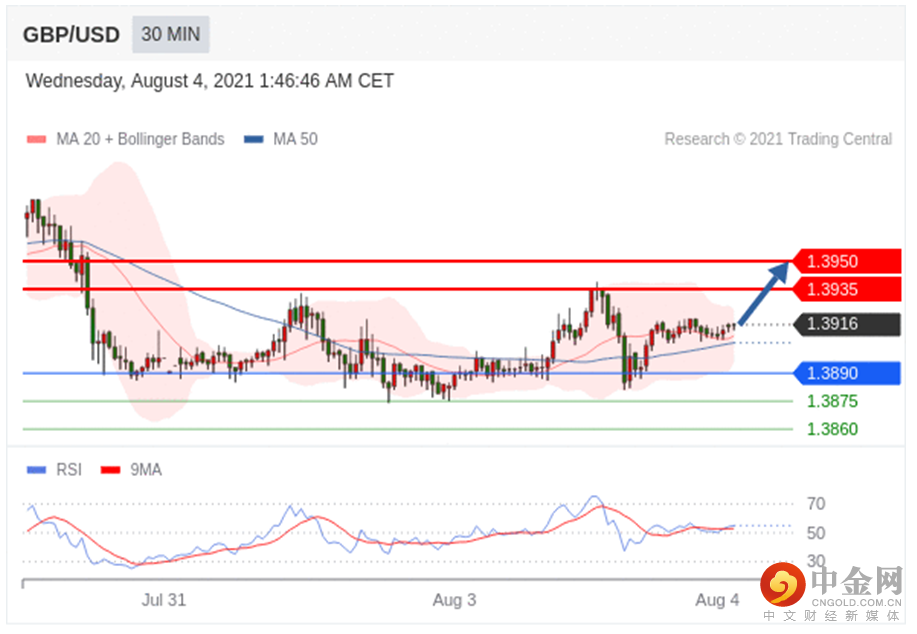Select the 1.3890 pivot price label
The height and width of the screenshot is (634, 917).
coord(846,373)
